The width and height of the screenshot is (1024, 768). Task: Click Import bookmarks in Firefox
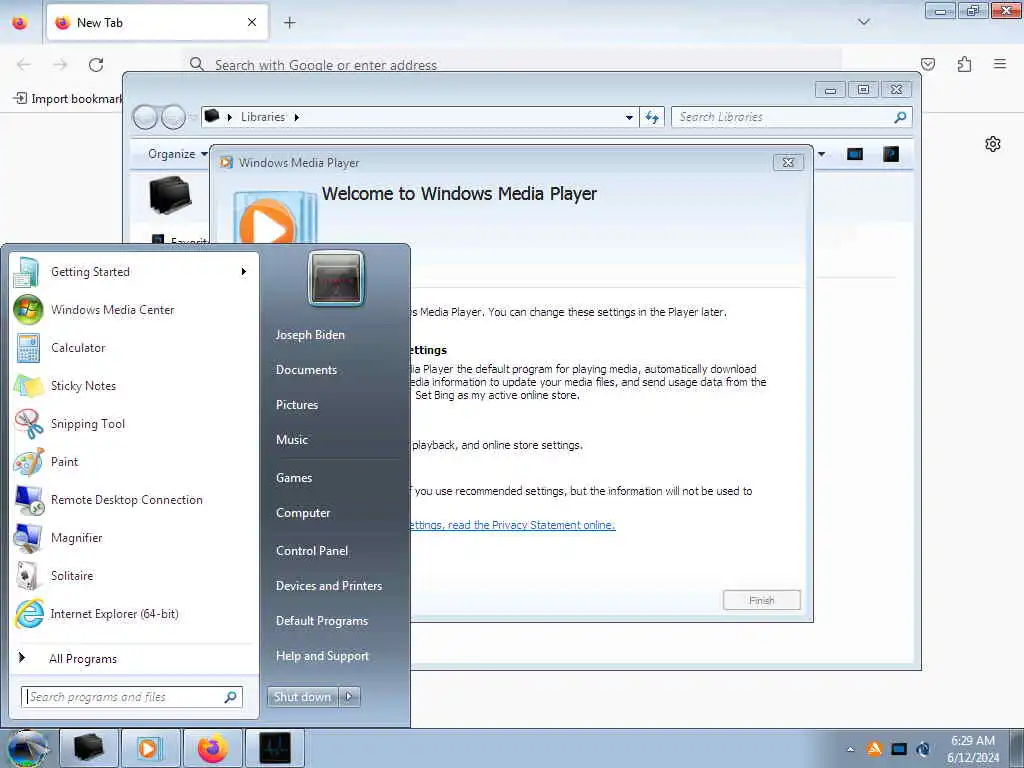(67, 99)
